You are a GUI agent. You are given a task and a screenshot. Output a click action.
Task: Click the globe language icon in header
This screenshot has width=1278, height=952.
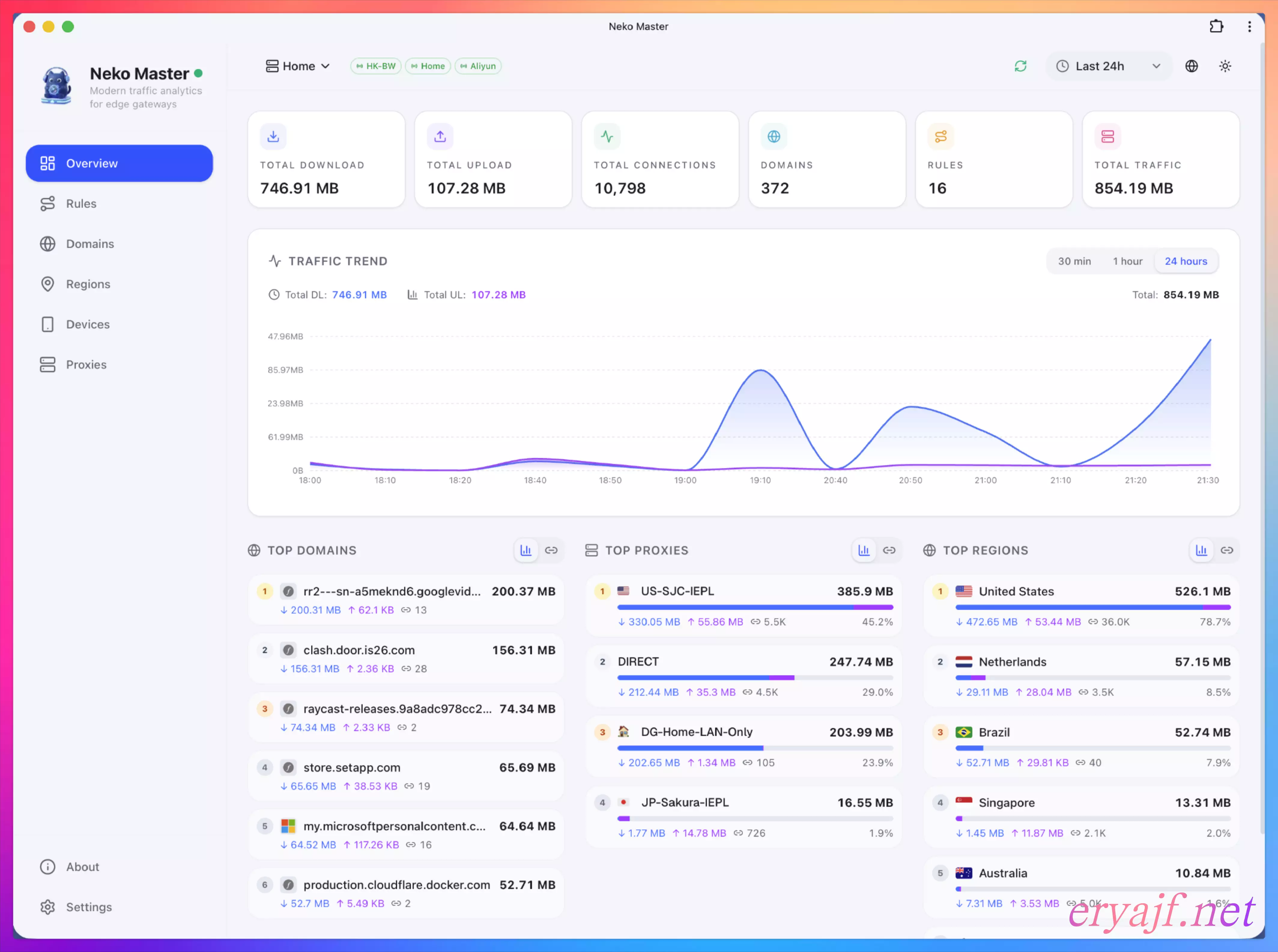click(1192, 66)
